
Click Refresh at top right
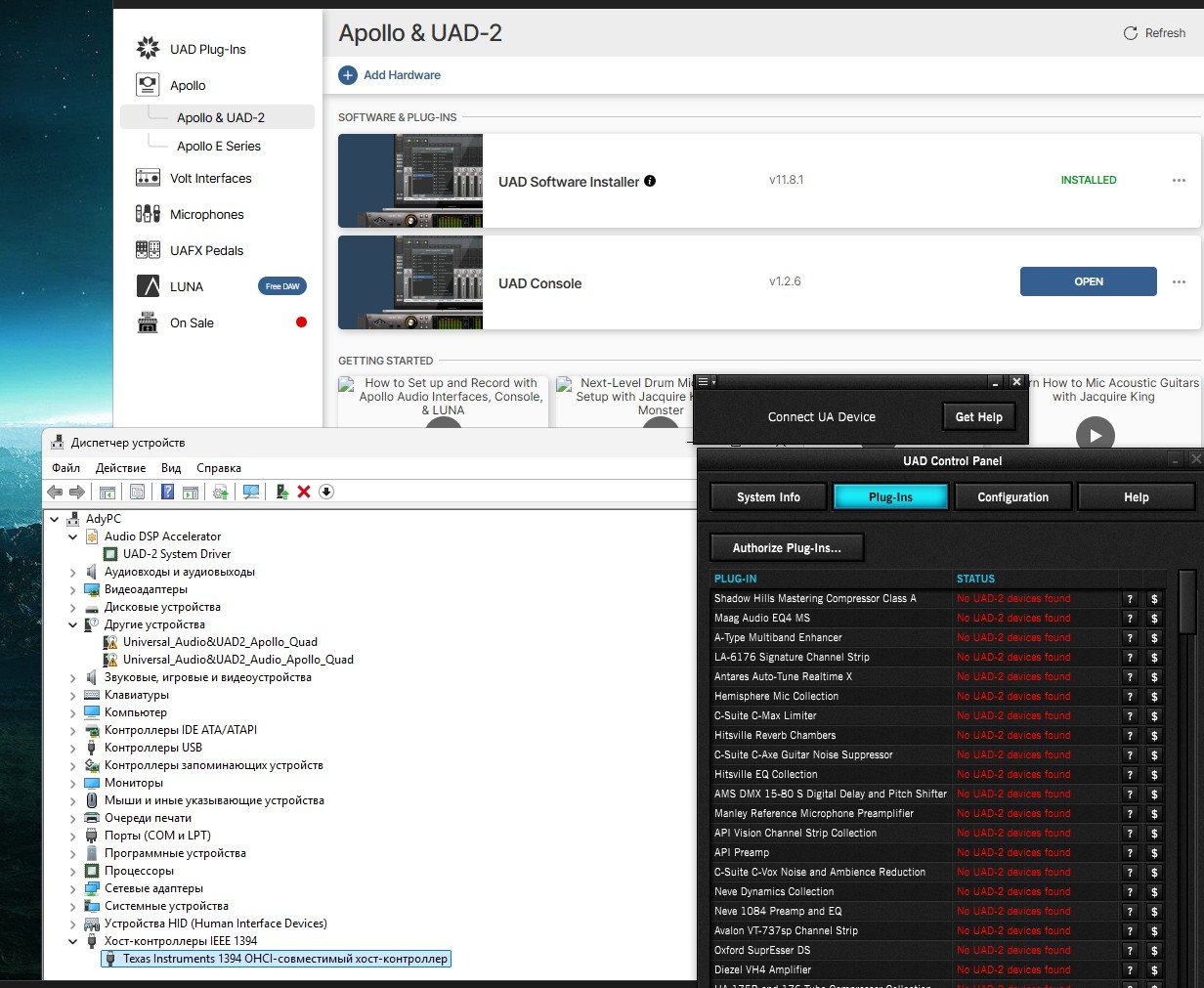point(1154,33)
